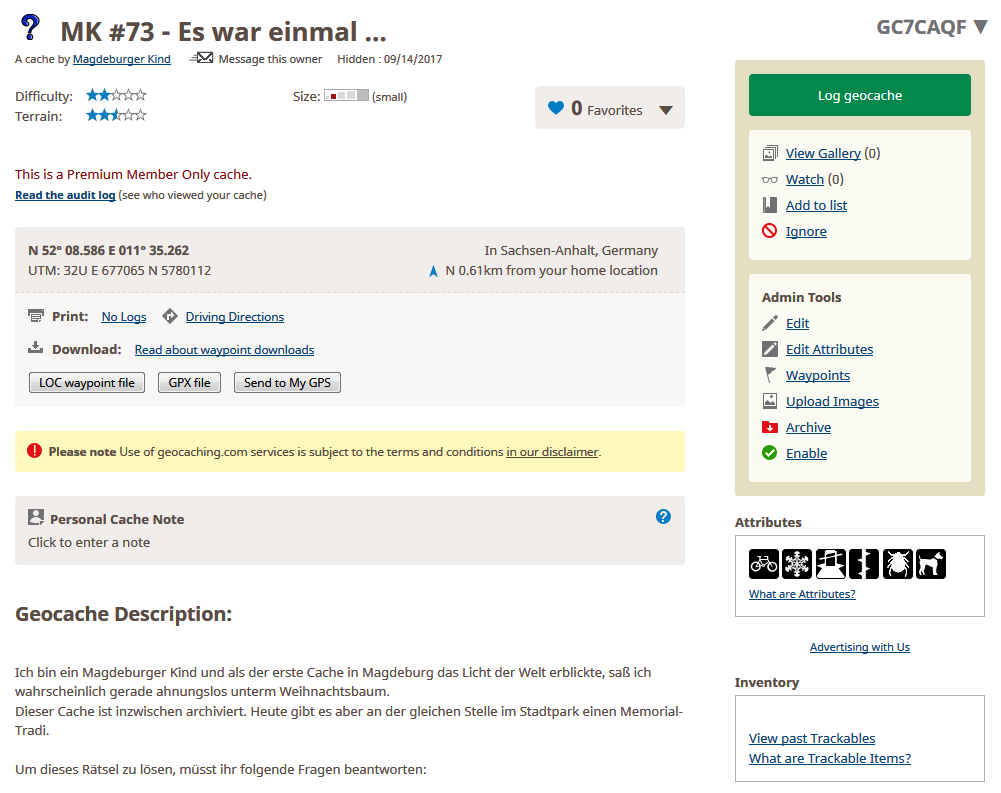Screen dimensions: 1001x793
Task: Click the Send to My GPS button
Action: point(287,382)
